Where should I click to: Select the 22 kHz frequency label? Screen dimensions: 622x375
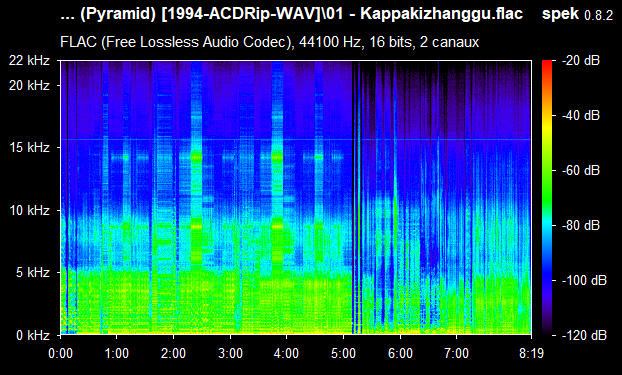pos(30,61)
